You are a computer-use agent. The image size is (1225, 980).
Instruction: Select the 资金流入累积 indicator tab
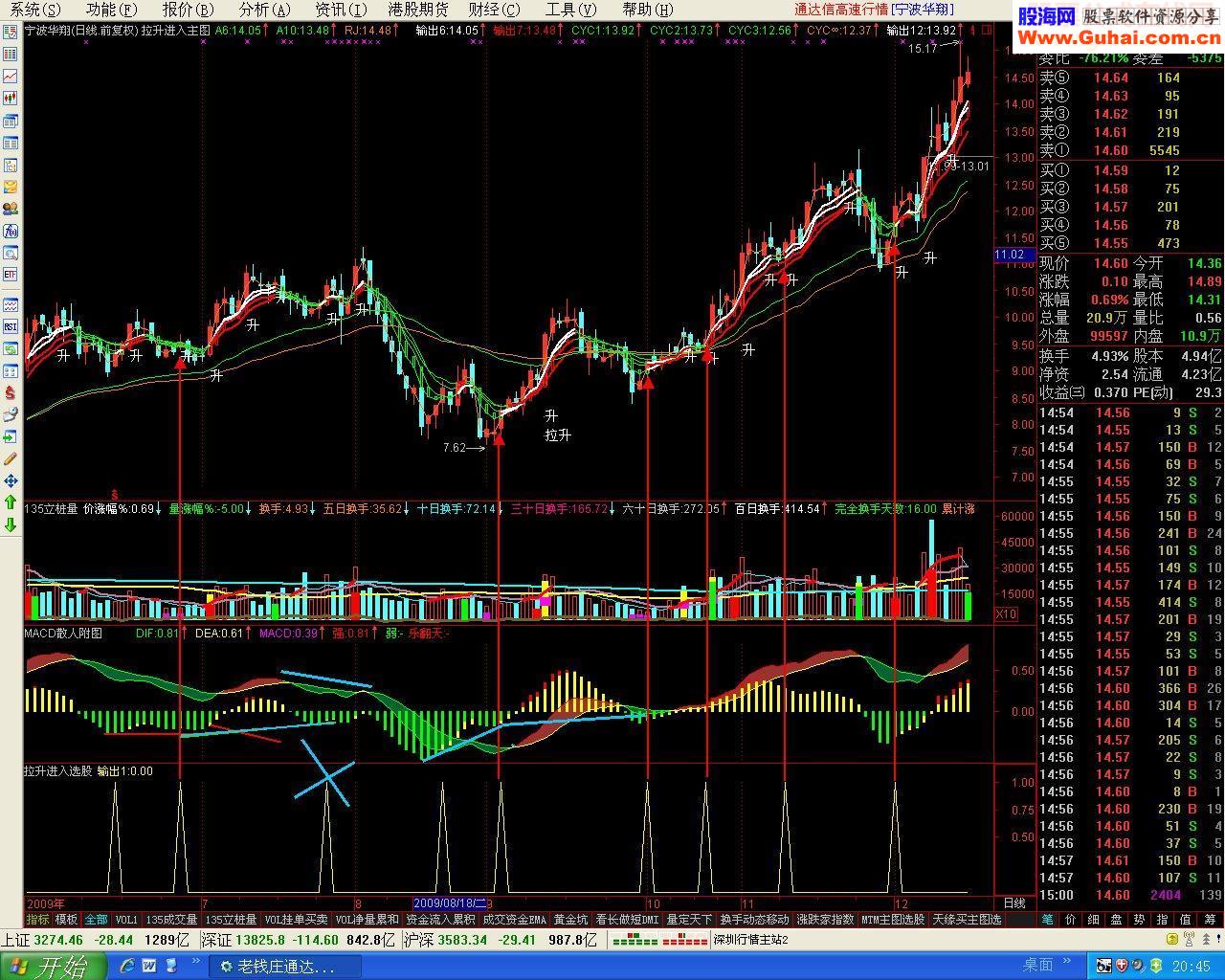point(440,920)
